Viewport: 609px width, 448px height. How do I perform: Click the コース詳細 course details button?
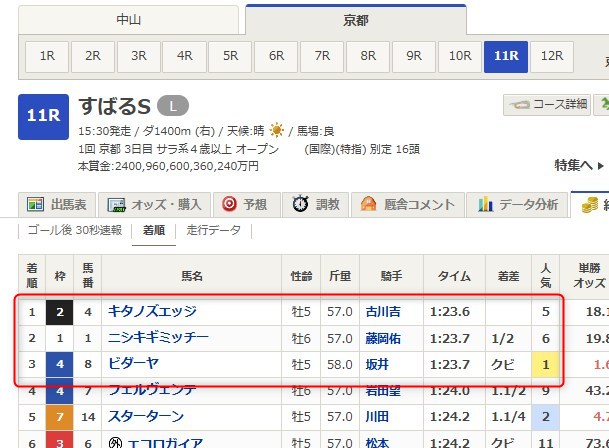click(547, 105)
